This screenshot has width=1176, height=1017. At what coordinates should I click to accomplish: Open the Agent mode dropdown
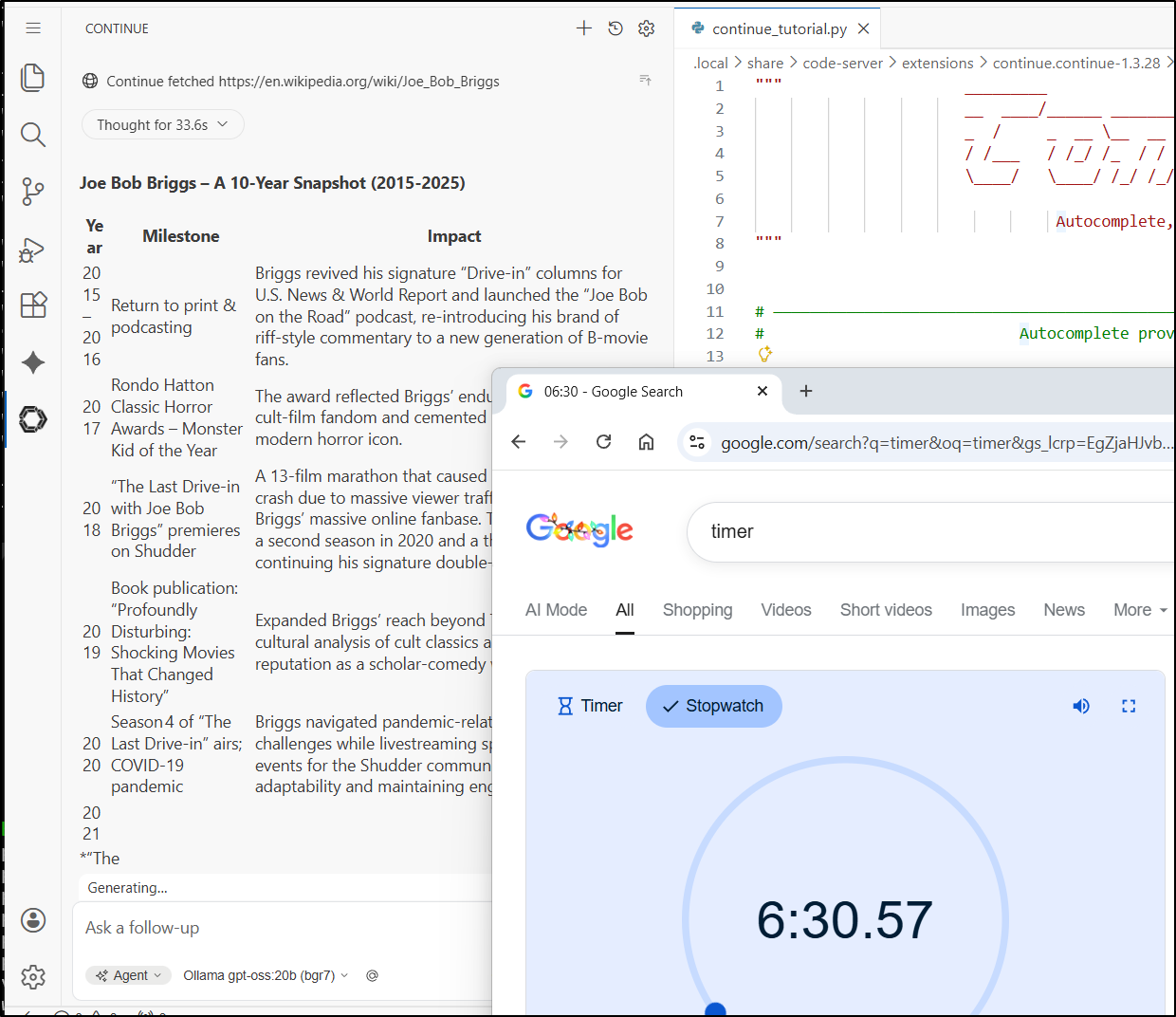point(129,975)
